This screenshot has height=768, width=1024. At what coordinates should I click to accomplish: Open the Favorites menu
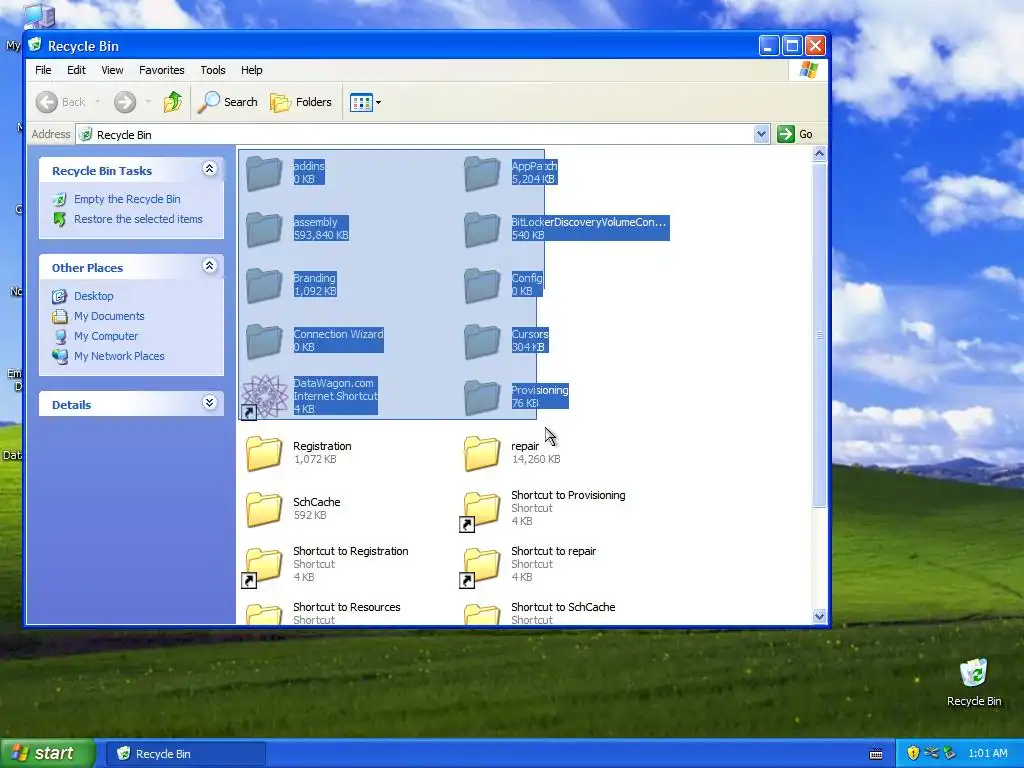[161, 70]
